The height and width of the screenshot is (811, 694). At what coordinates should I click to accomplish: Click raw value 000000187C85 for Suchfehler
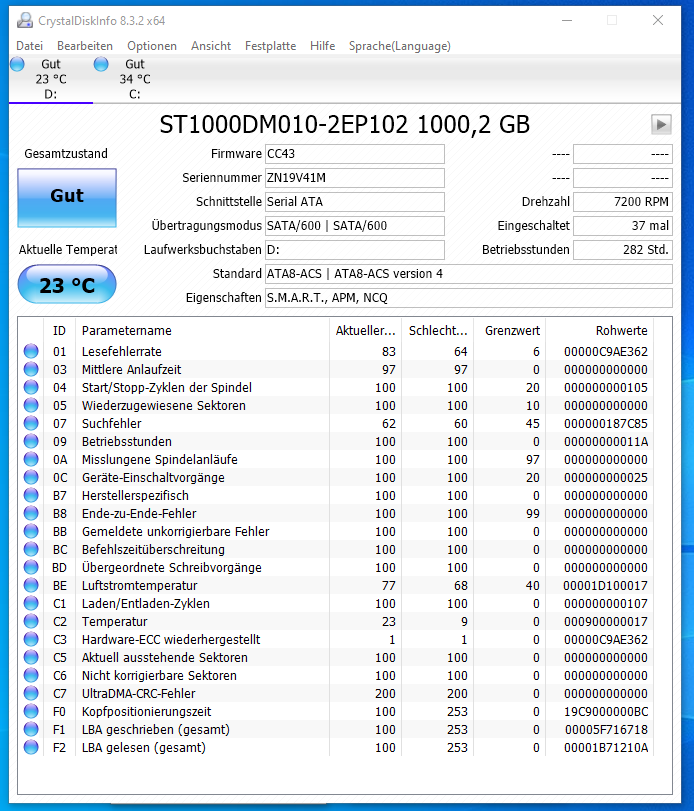tap(606, 424)
